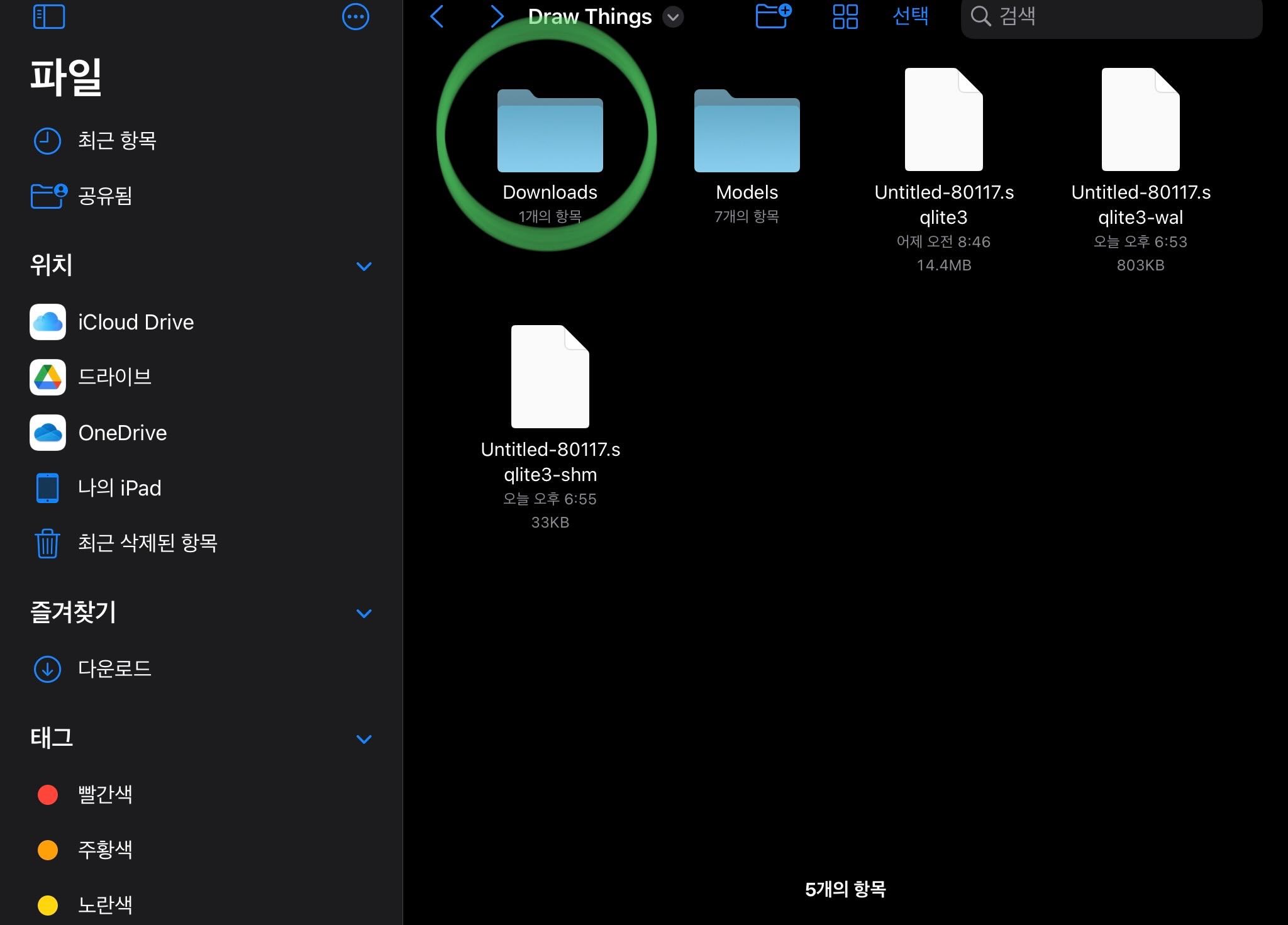The width and height of the screenshot is (1288, 925).
Task: Click the new folder creation icon
Action: (x=772, y=17)
